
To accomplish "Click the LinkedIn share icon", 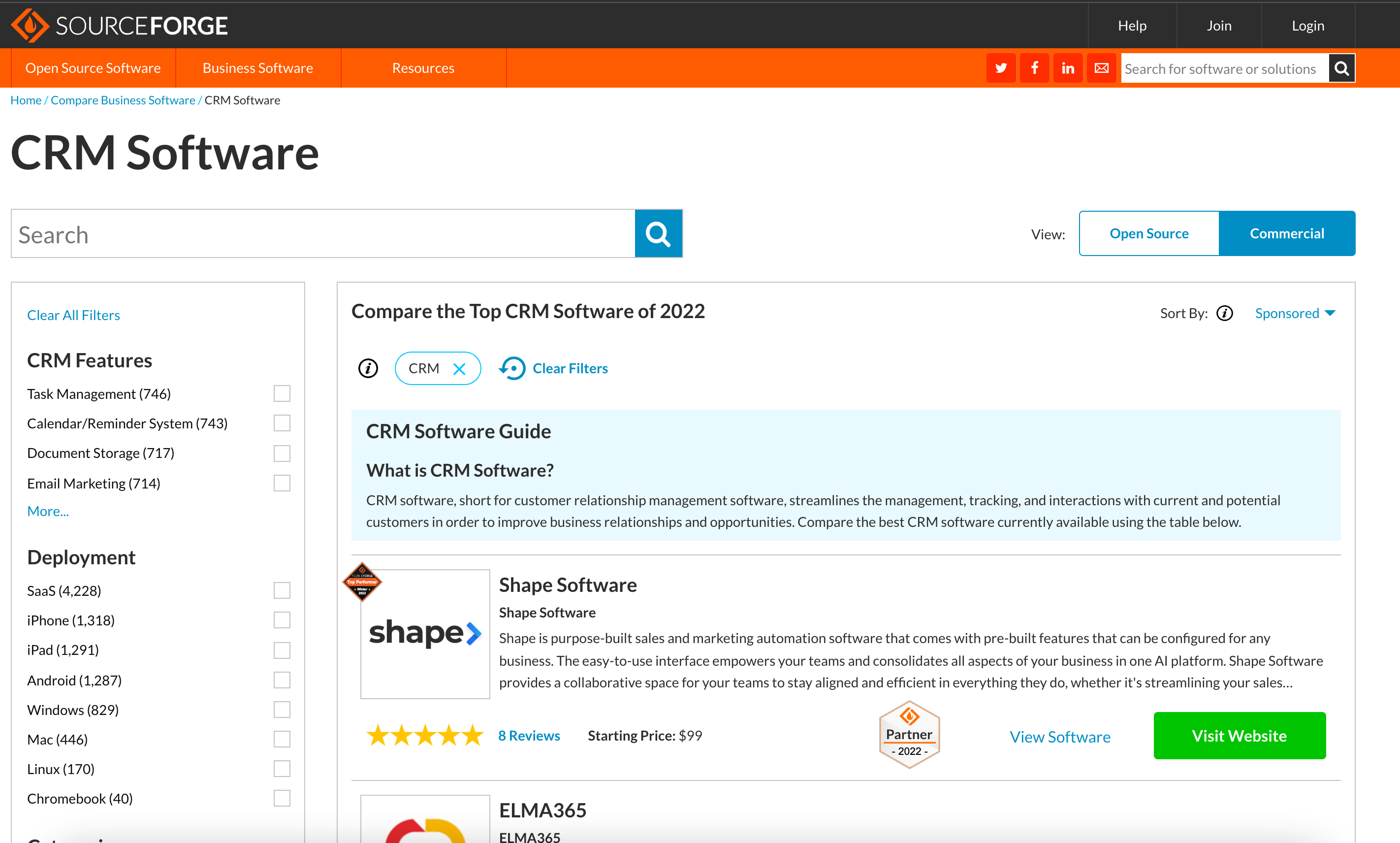I will pyautogui.click(x=1068, y=68).
